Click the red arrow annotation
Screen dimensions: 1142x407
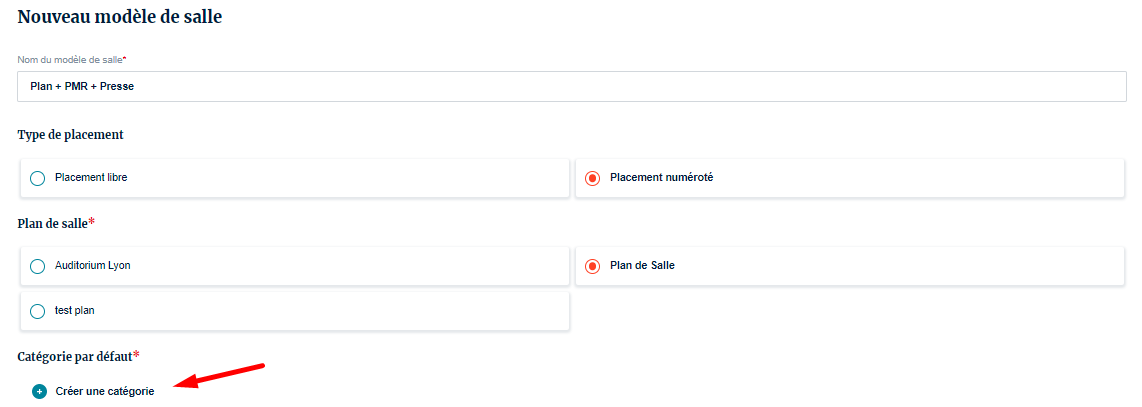(218, 375)
